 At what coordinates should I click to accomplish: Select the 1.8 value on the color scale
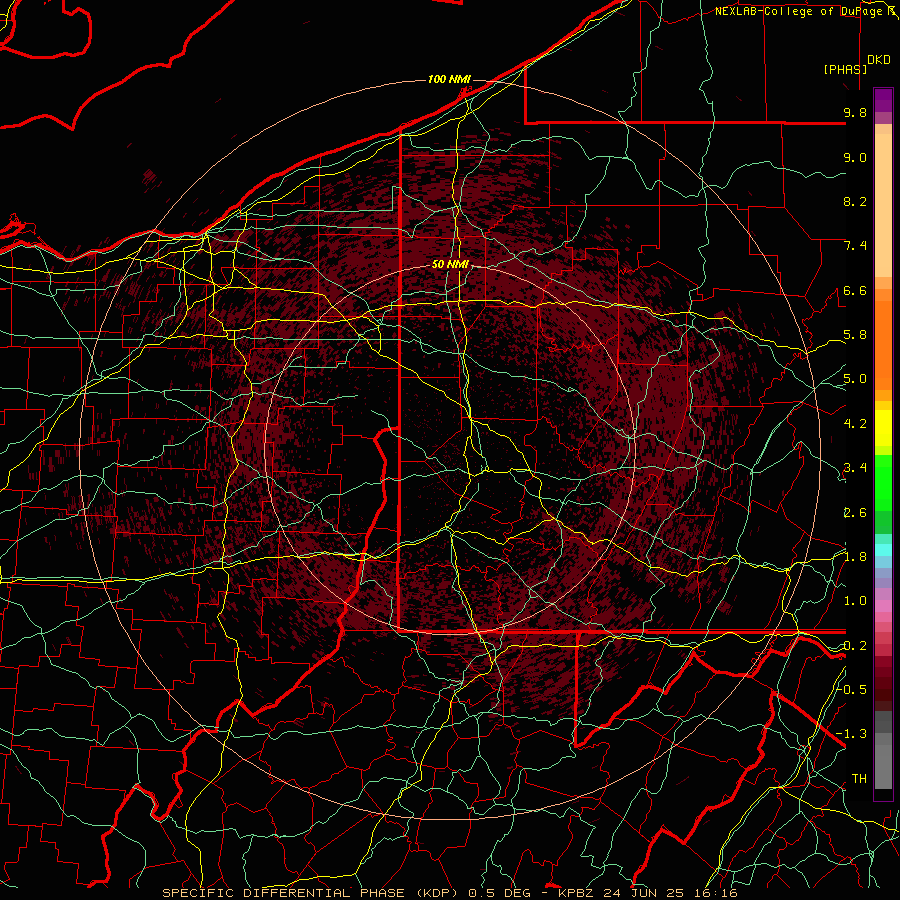click(855, 557)
